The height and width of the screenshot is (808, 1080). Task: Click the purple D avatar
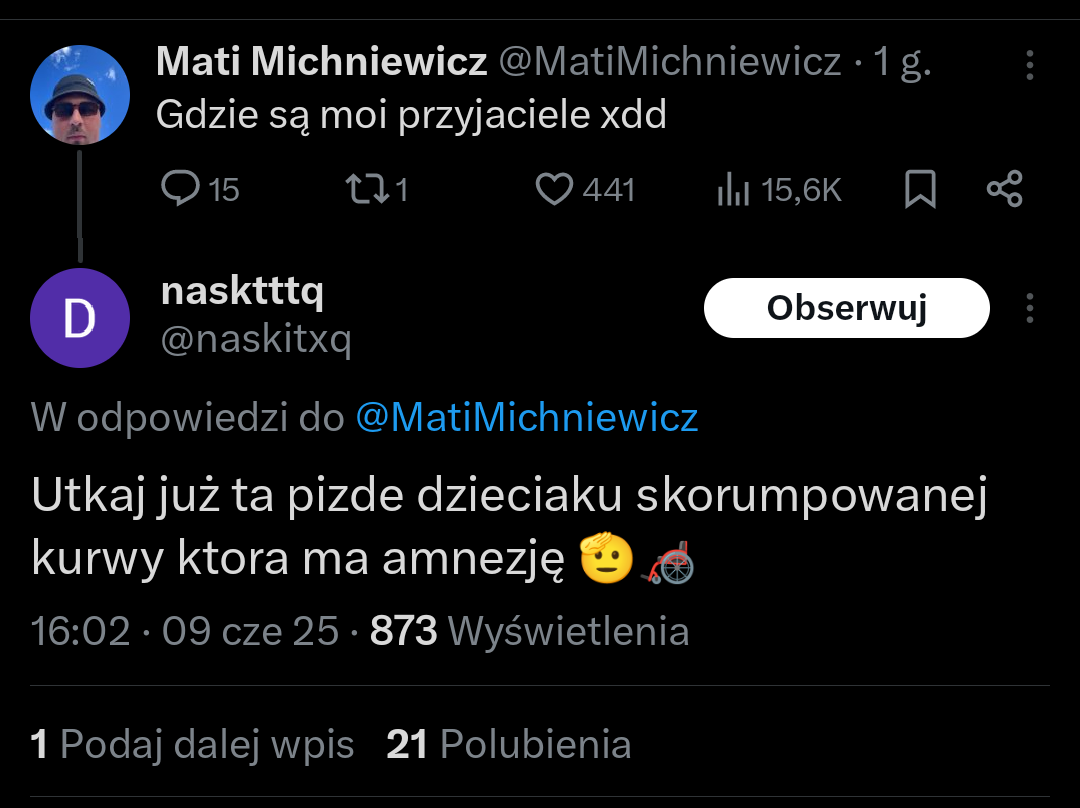80,318
